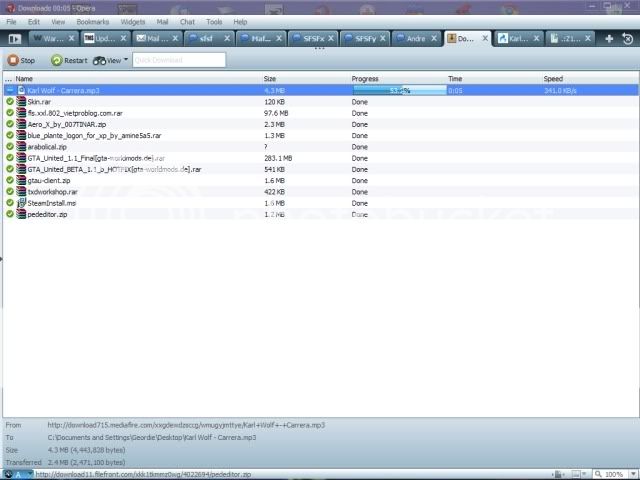Close the sfsf tab

coord(227,38)
